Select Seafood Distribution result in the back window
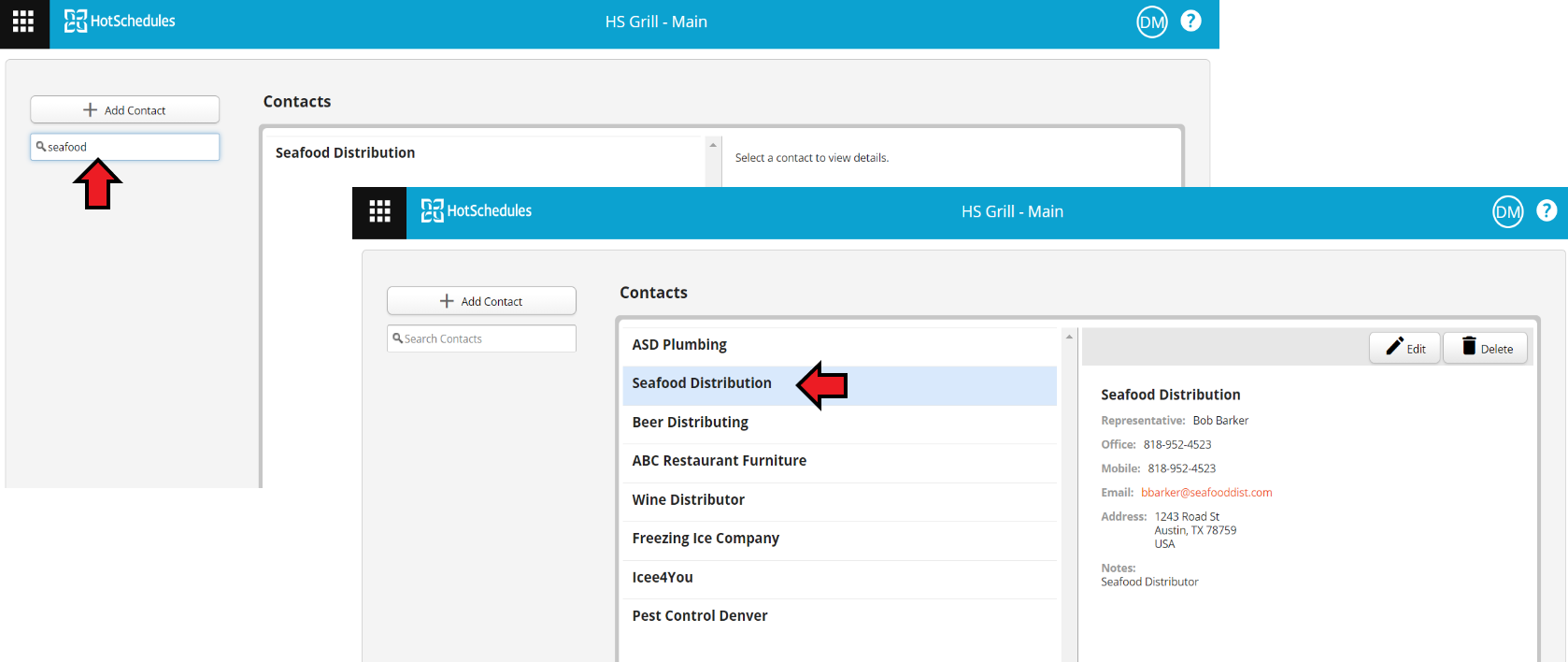This screenshot has width=1568, height=662. pos(484,153)
